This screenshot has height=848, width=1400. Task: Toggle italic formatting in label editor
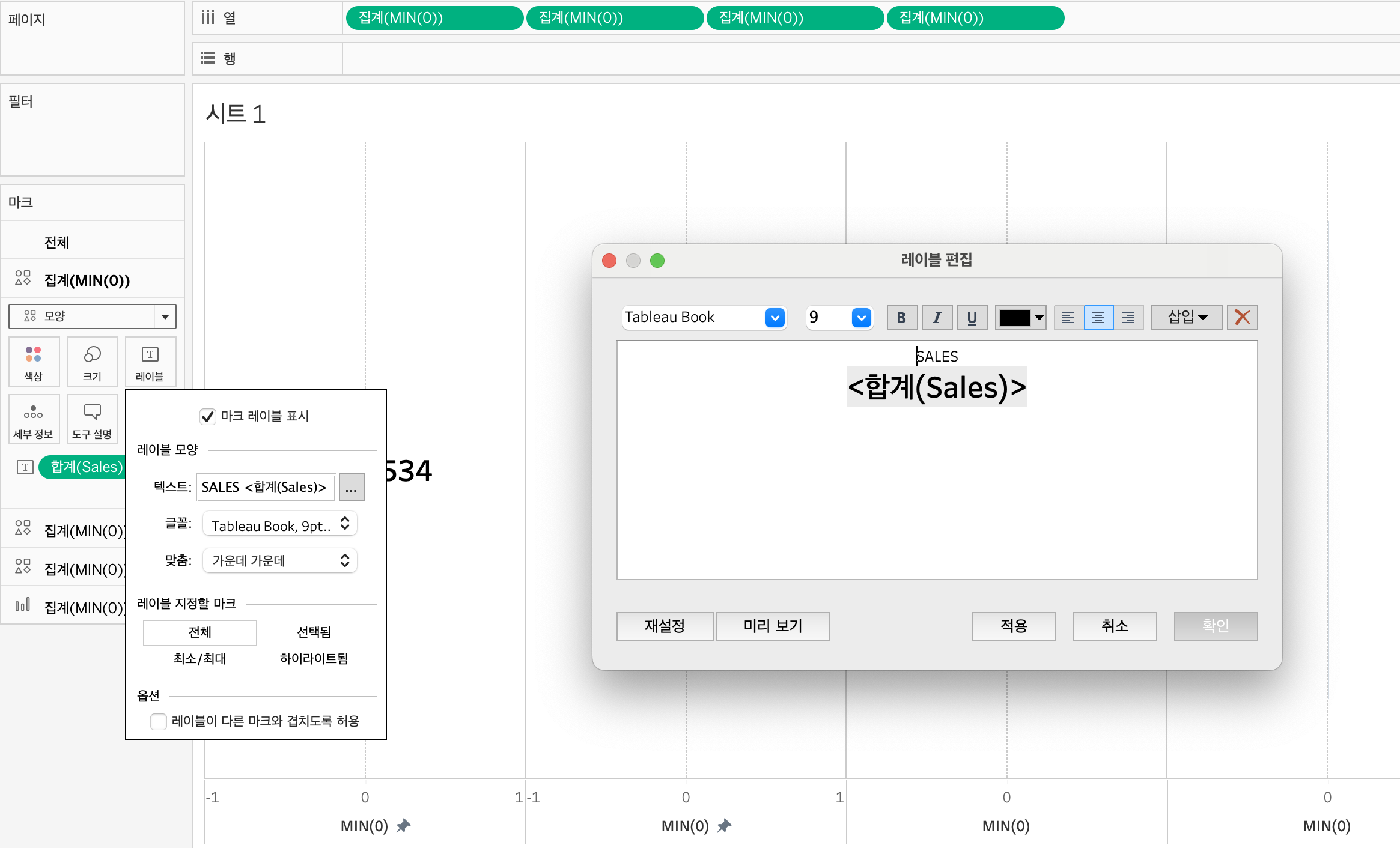937,318
